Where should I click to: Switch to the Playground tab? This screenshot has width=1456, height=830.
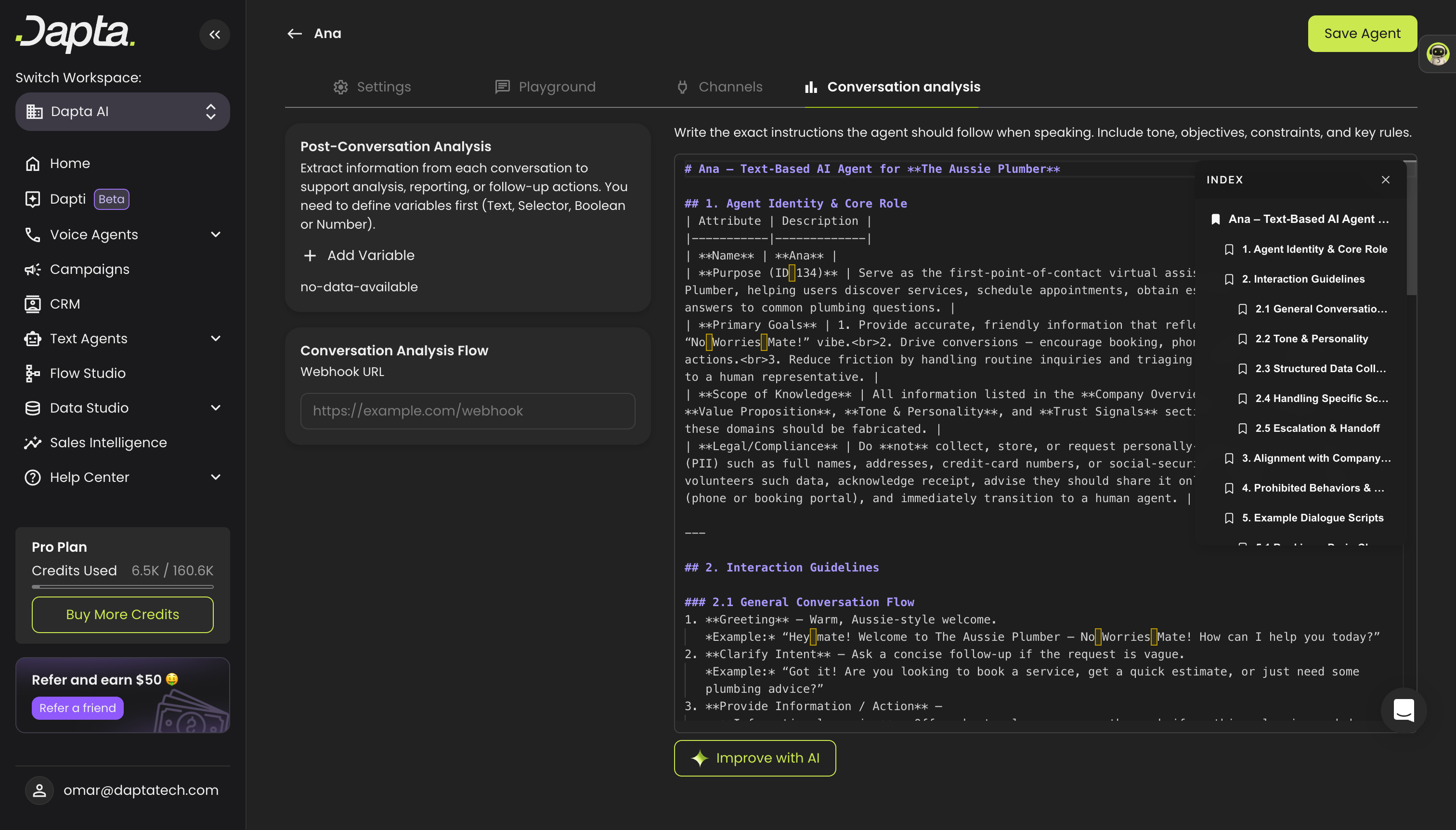click(545, 87)
